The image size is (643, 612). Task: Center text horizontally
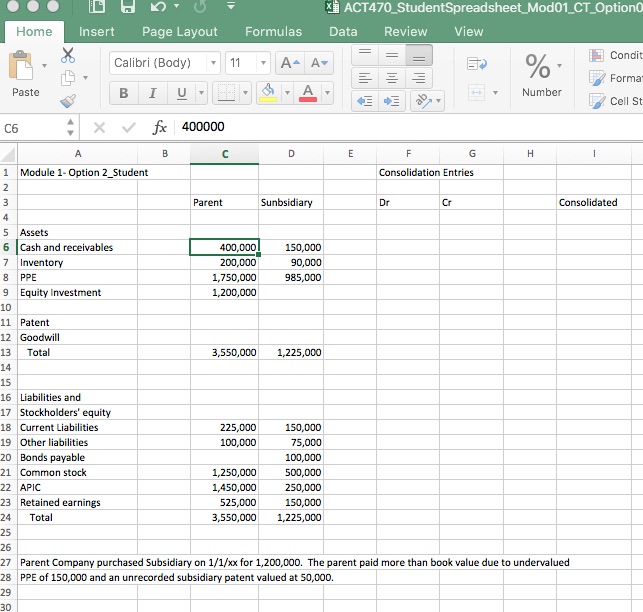[x=392, y=78]
